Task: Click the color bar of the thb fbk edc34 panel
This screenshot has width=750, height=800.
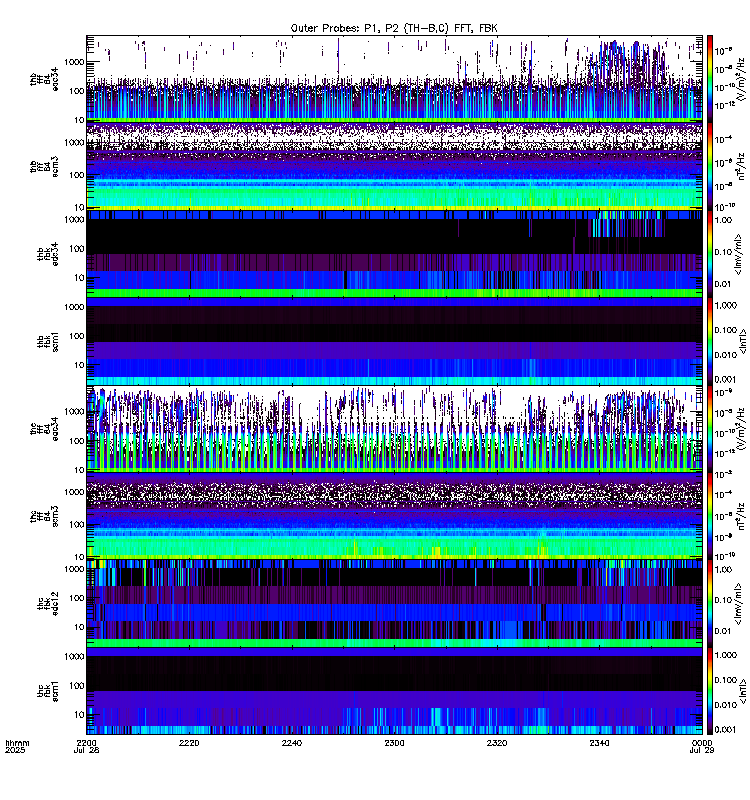Action: [x=710, y=254]
